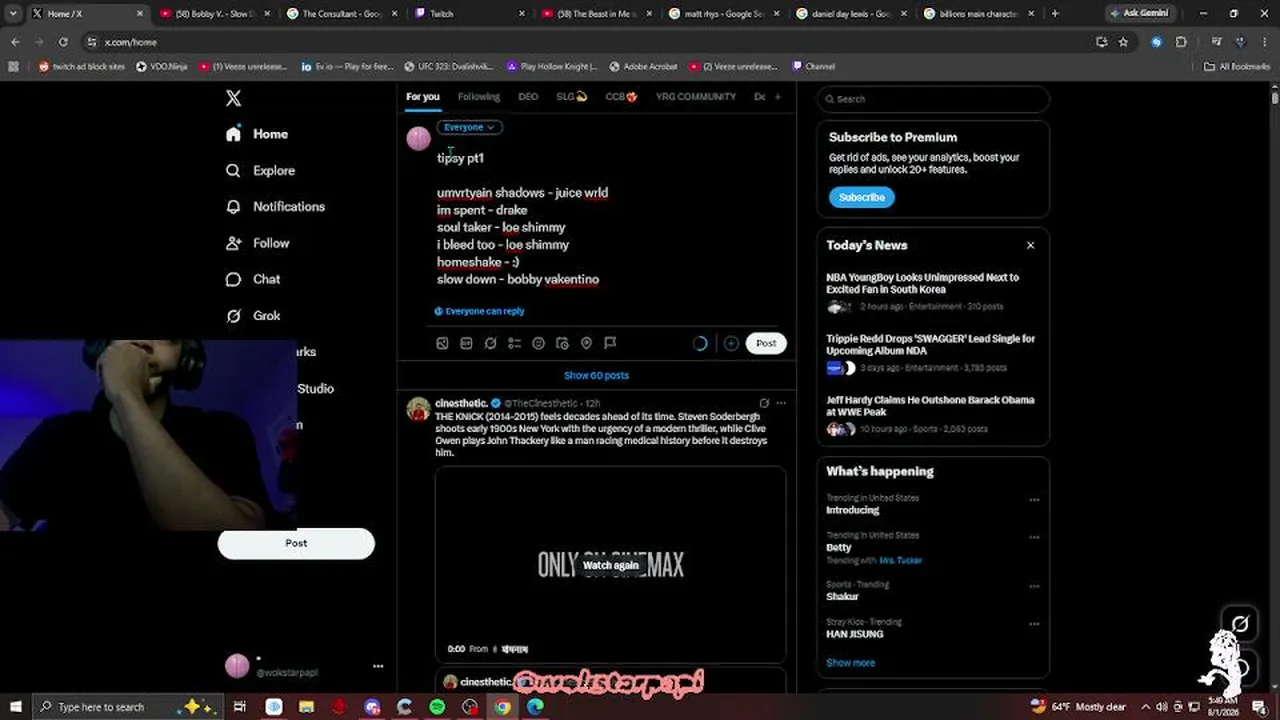Click Subscribe to Premium button

[862, 197]
